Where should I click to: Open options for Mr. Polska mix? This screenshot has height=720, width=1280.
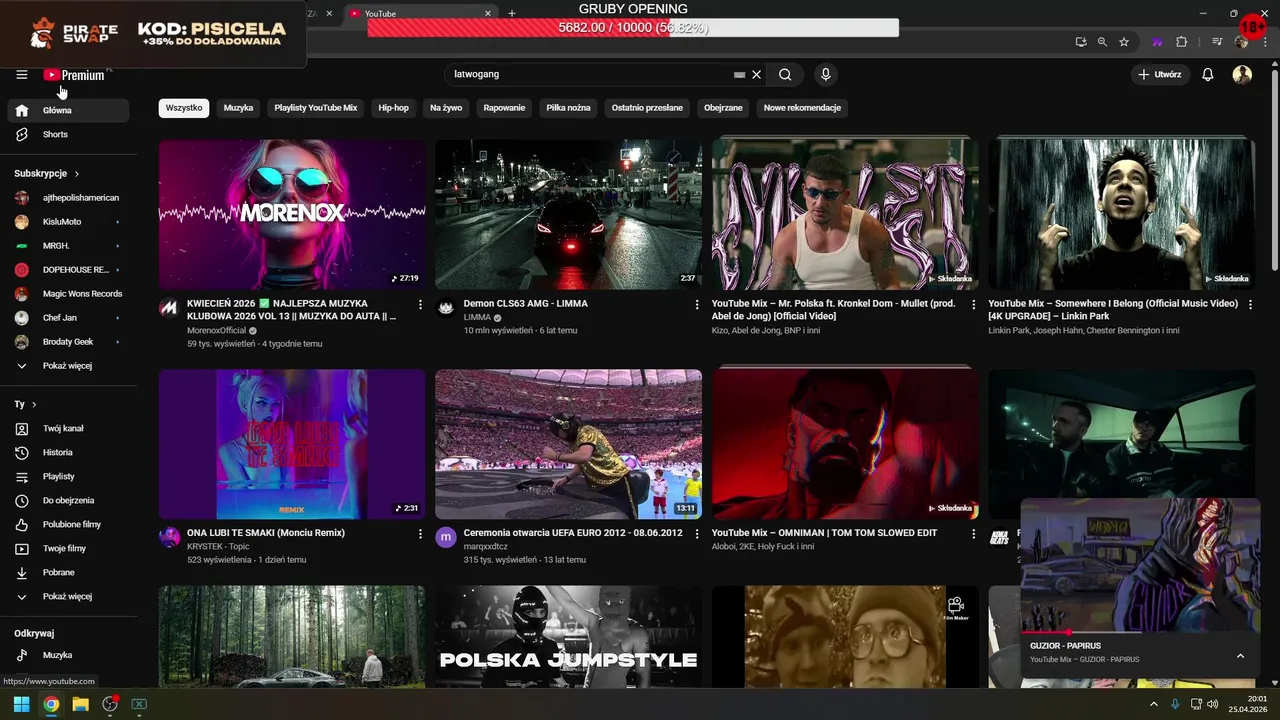(973, 304)
